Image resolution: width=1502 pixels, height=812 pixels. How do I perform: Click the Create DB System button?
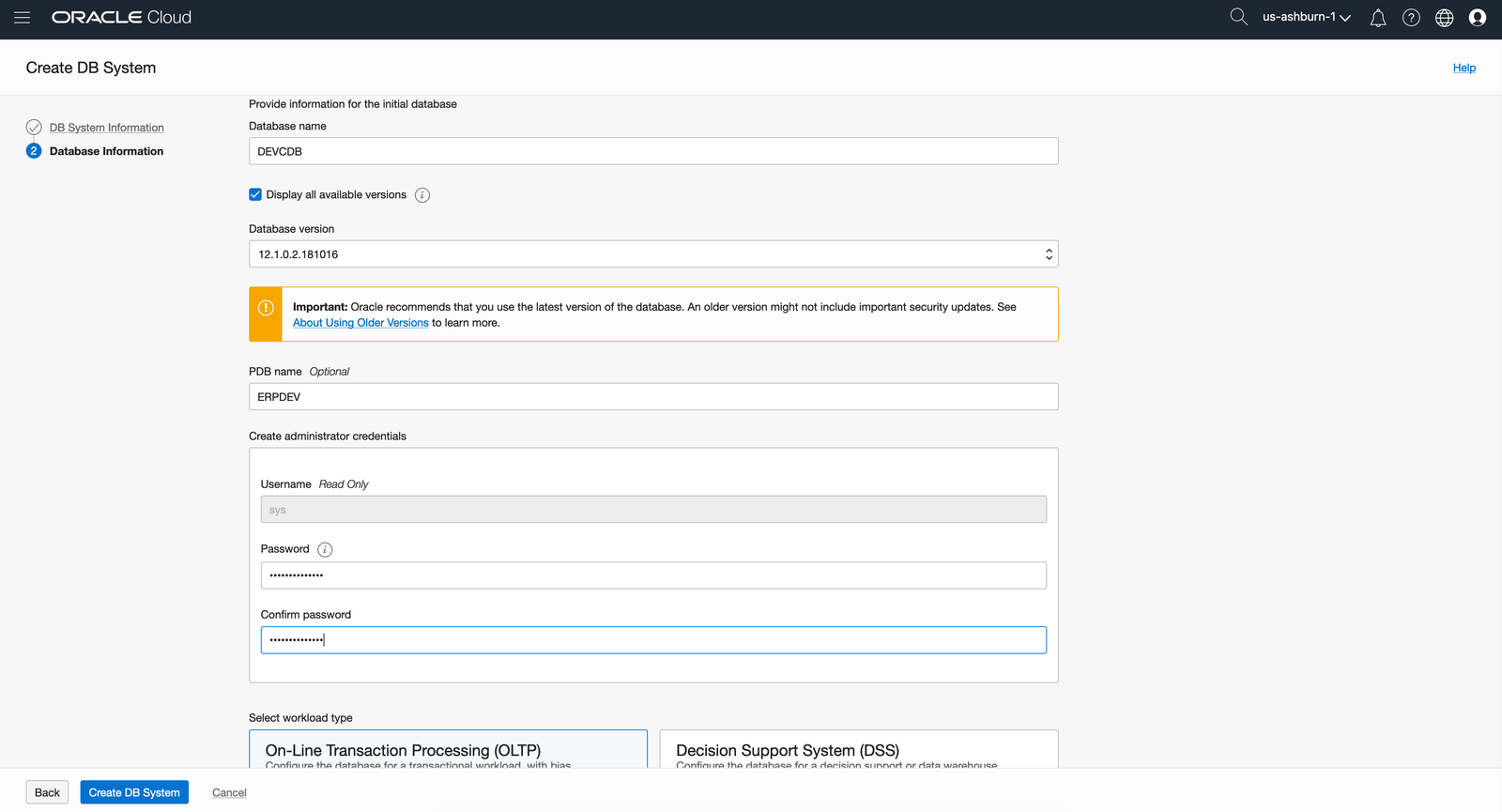[134, 792]
